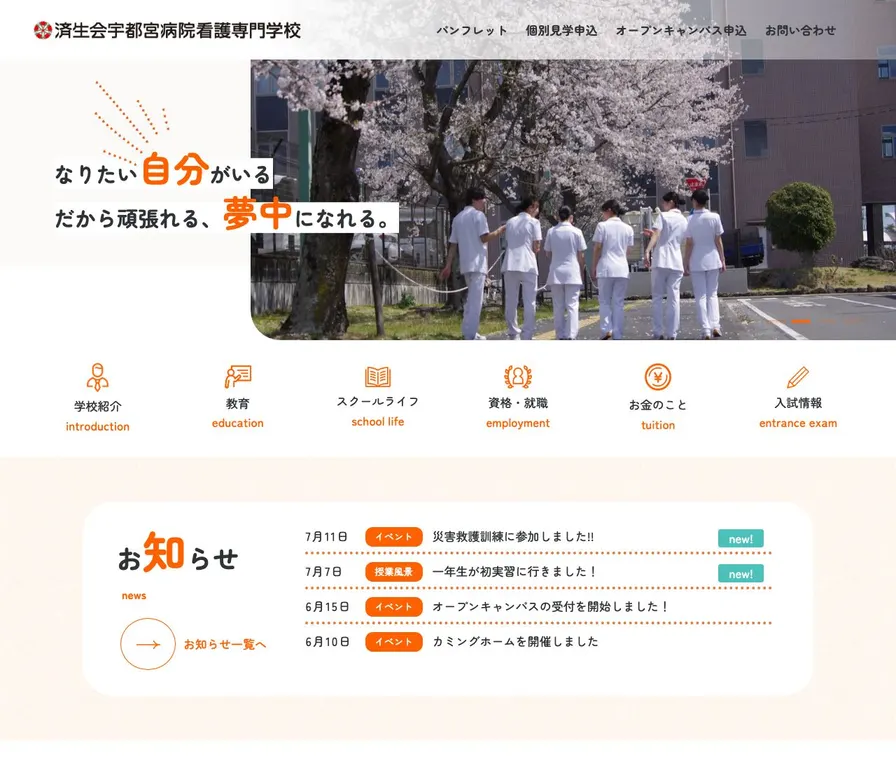This screenshot has height=770, width=896.
Task: Click the tuition English caption
Action: click(658, 425)
